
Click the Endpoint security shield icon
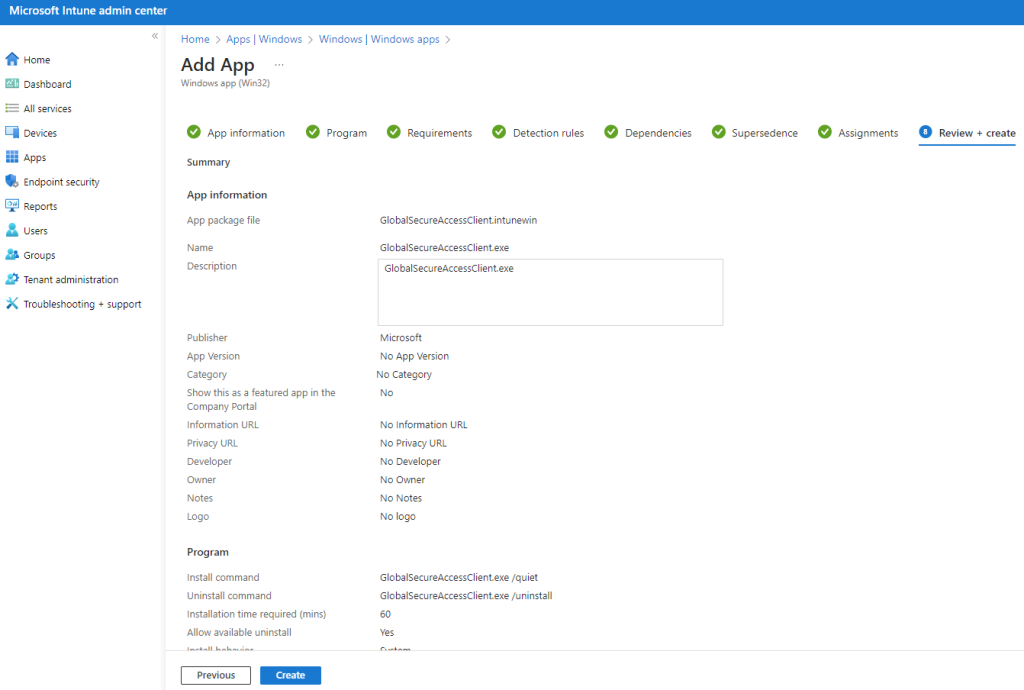coord(12,181)
